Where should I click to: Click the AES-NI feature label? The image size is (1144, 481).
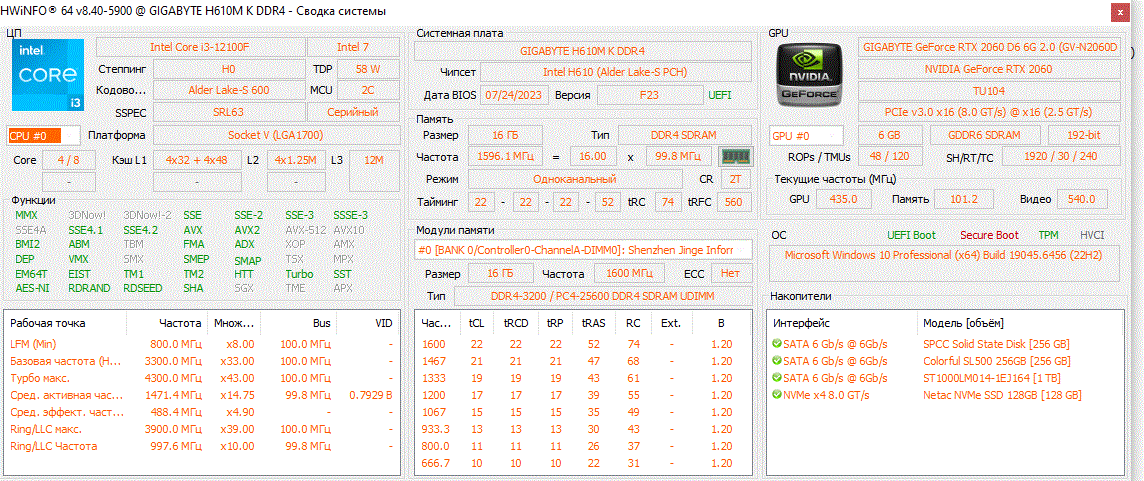tap(31, 288)
